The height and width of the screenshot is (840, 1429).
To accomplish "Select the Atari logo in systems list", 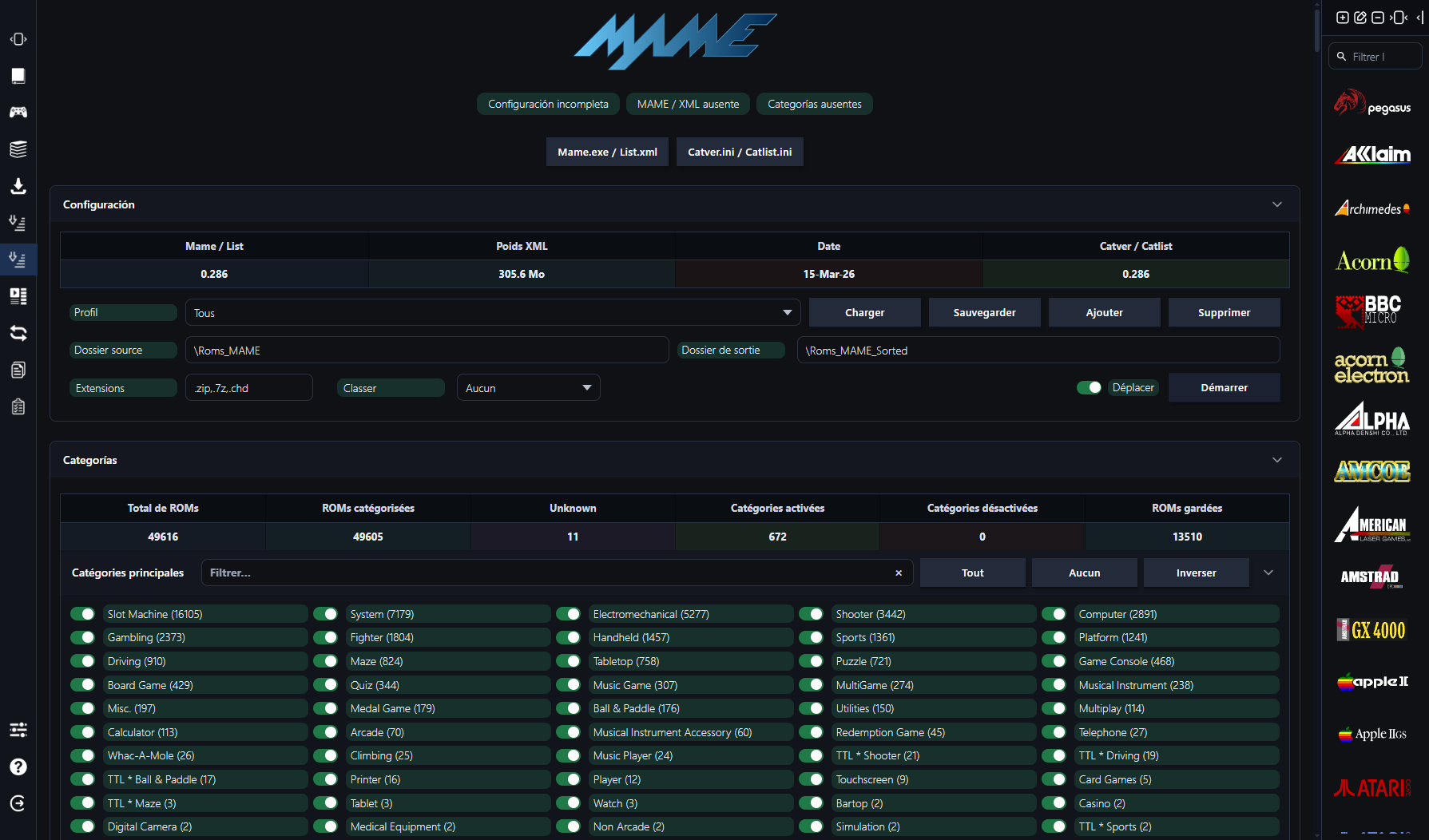I will click(1372, 788).
